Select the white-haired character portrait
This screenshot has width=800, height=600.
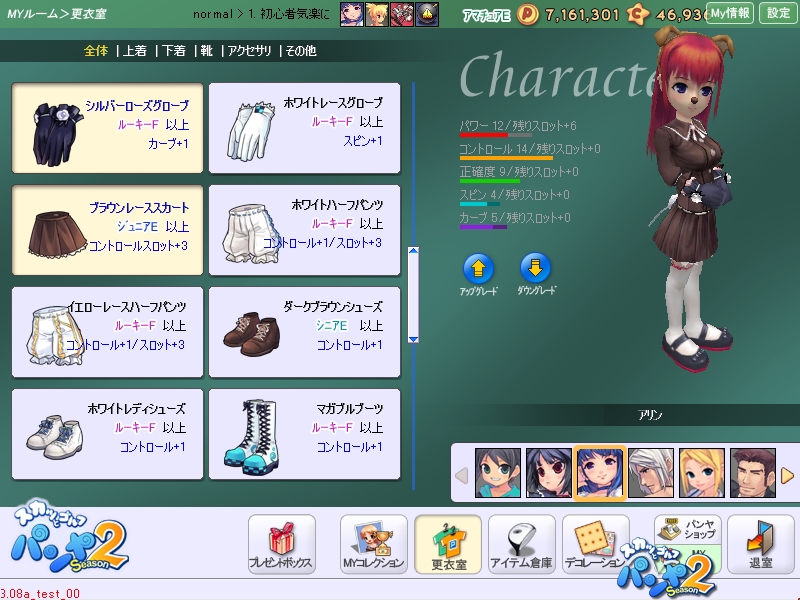(651, 472)
